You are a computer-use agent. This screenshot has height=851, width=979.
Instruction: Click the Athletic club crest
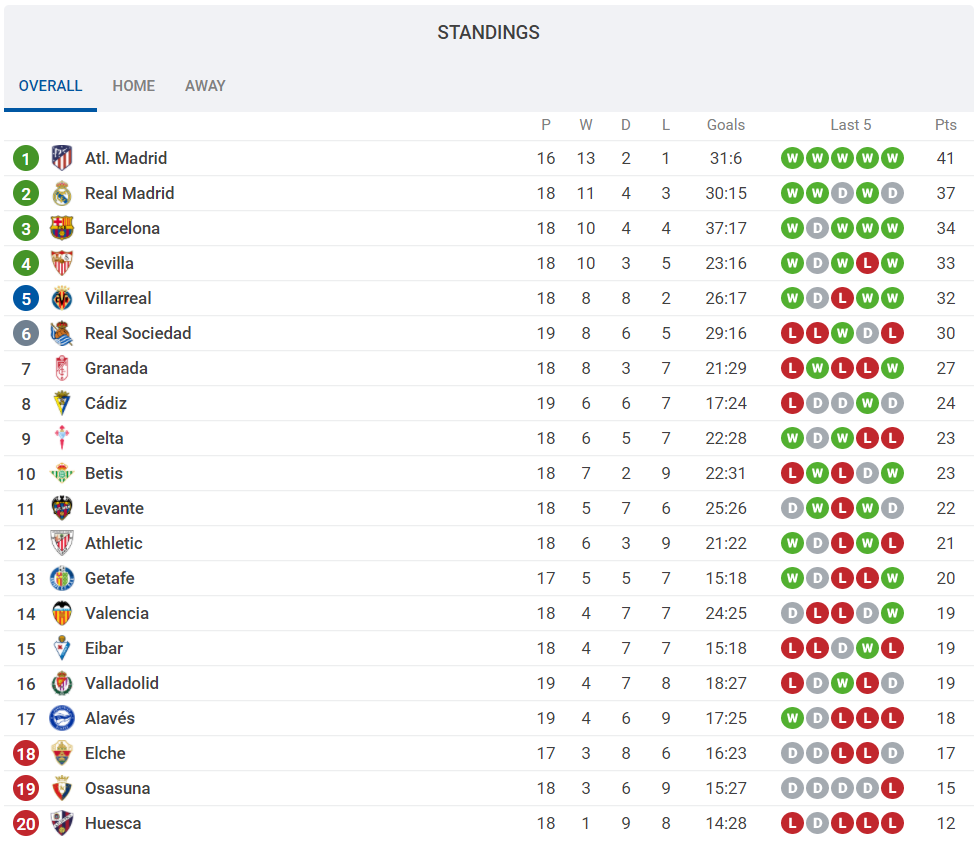pyautogui.click(x=62, y=543)
